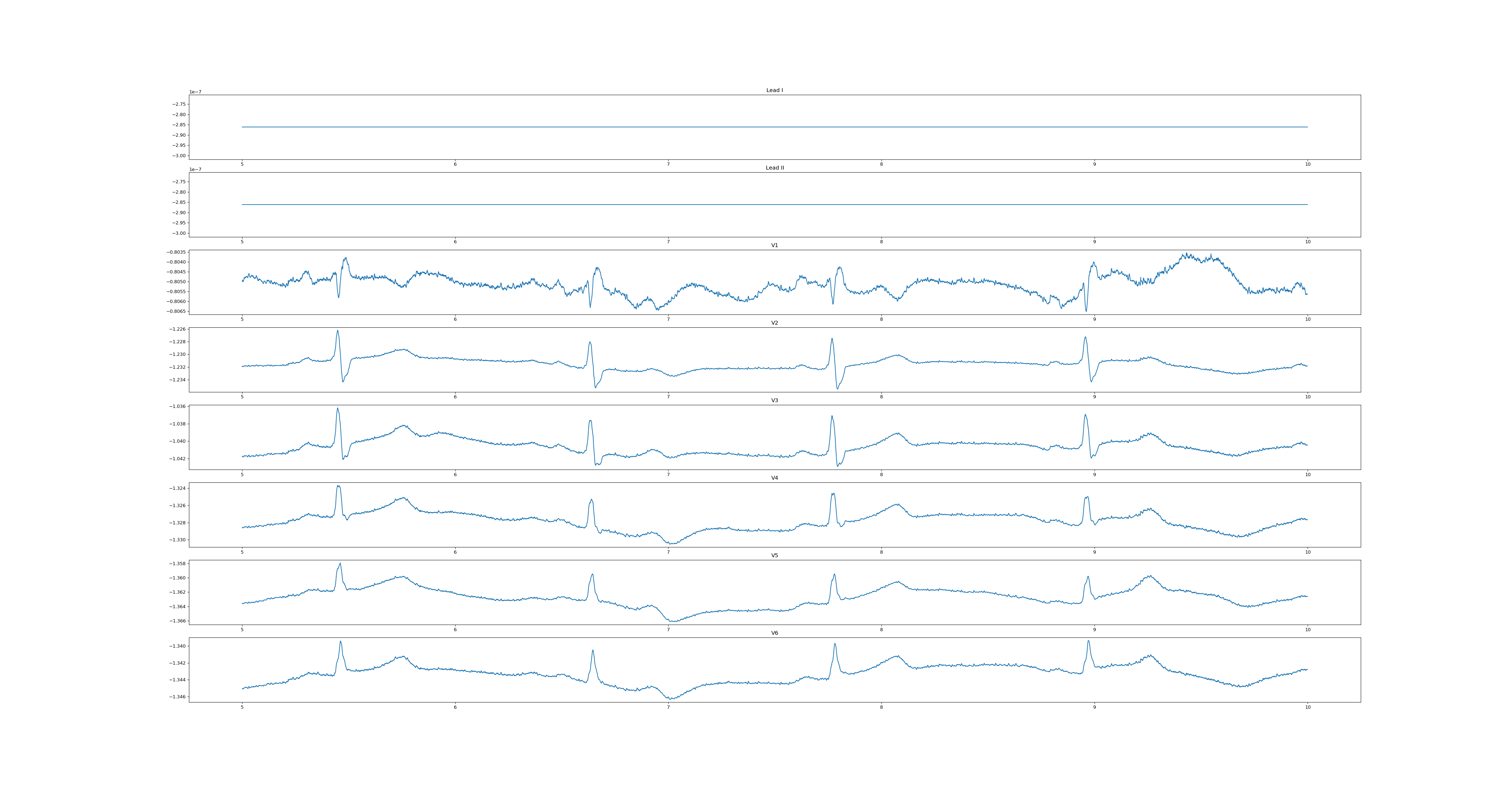The image size is (1512, 789).
Task: Click the -1.226 y-tick label on V2
Action: tap(178, 329)
